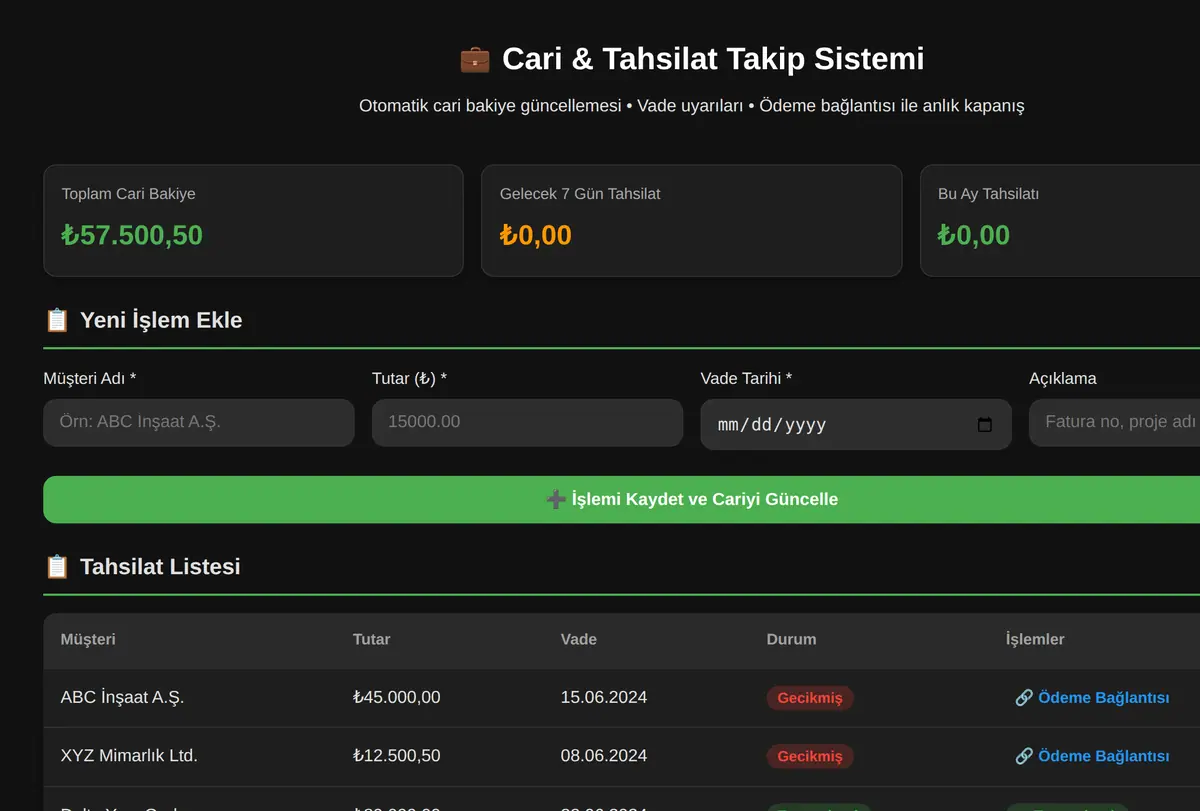Select the Toplam Cari Bakiye amount ₺57.500,50
The width and height of the screenshot is (1200, 811).
[132, 235]
